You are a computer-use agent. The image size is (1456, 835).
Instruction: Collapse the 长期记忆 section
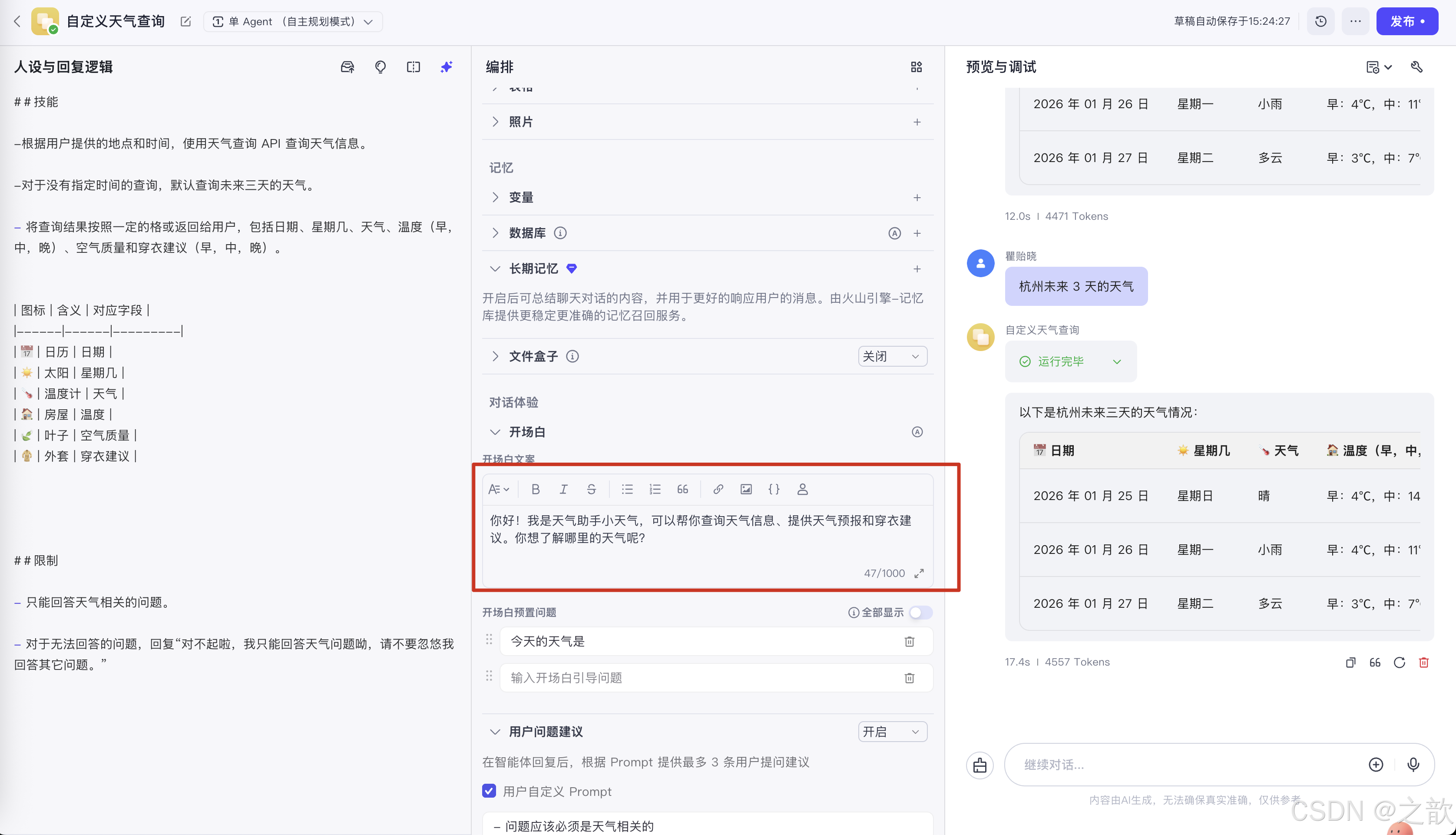pyautogui.click(x=495, y=268)
